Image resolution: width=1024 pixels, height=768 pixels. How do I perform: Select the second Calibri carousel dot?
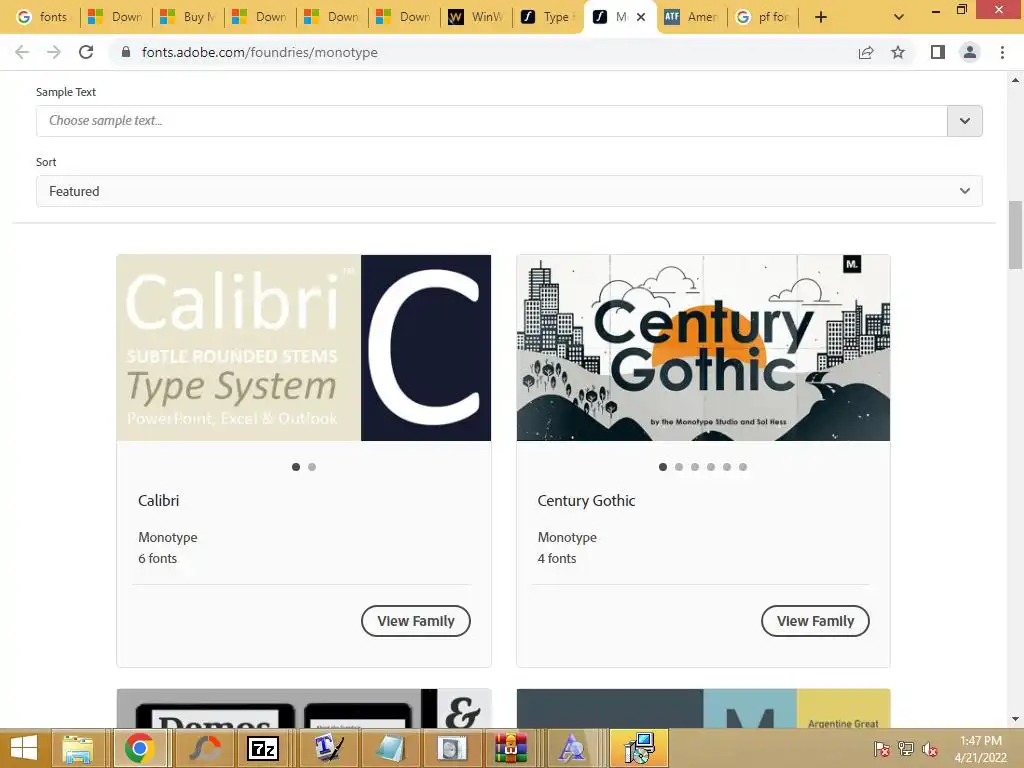[x=312, y=467]
